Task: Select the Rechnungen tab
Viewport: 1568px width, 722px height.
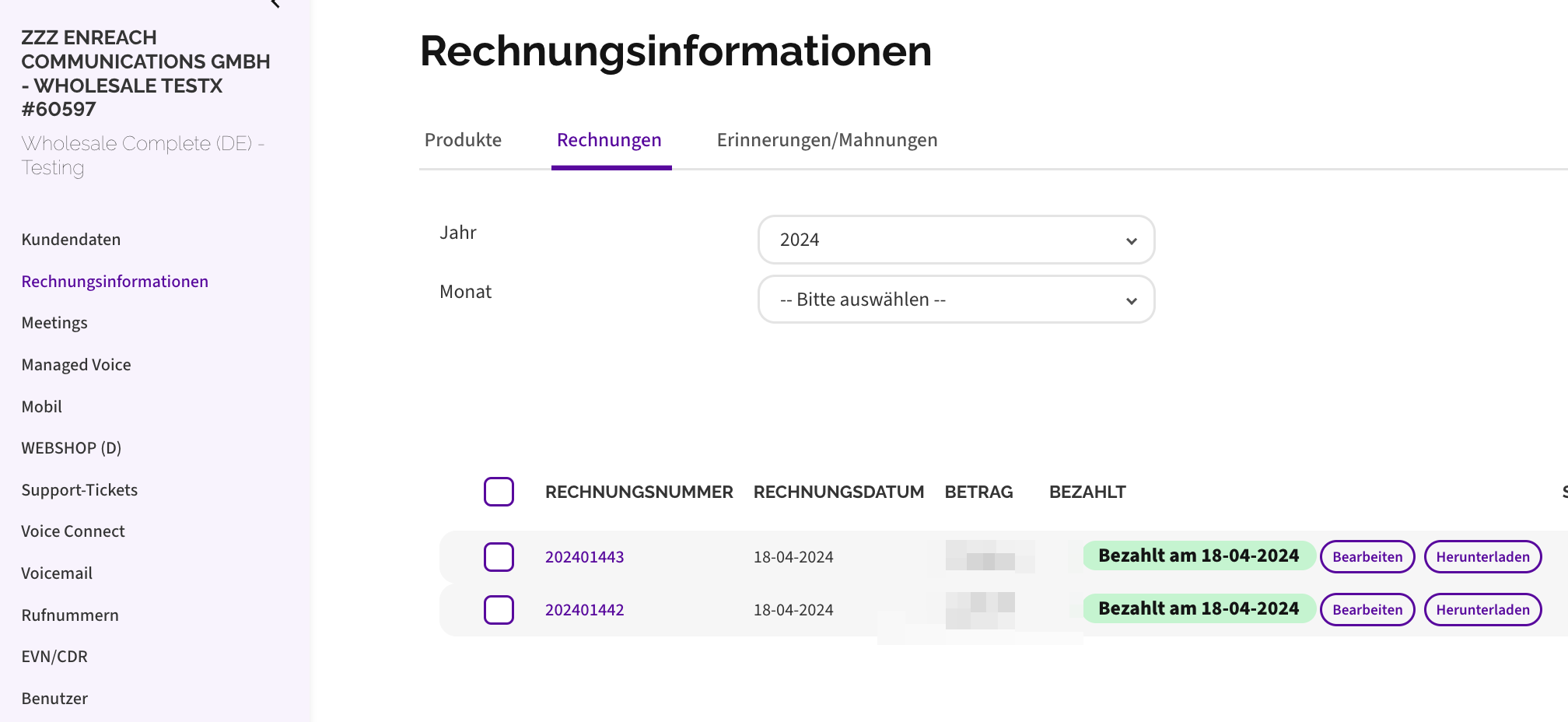Action: pos(610,140)
